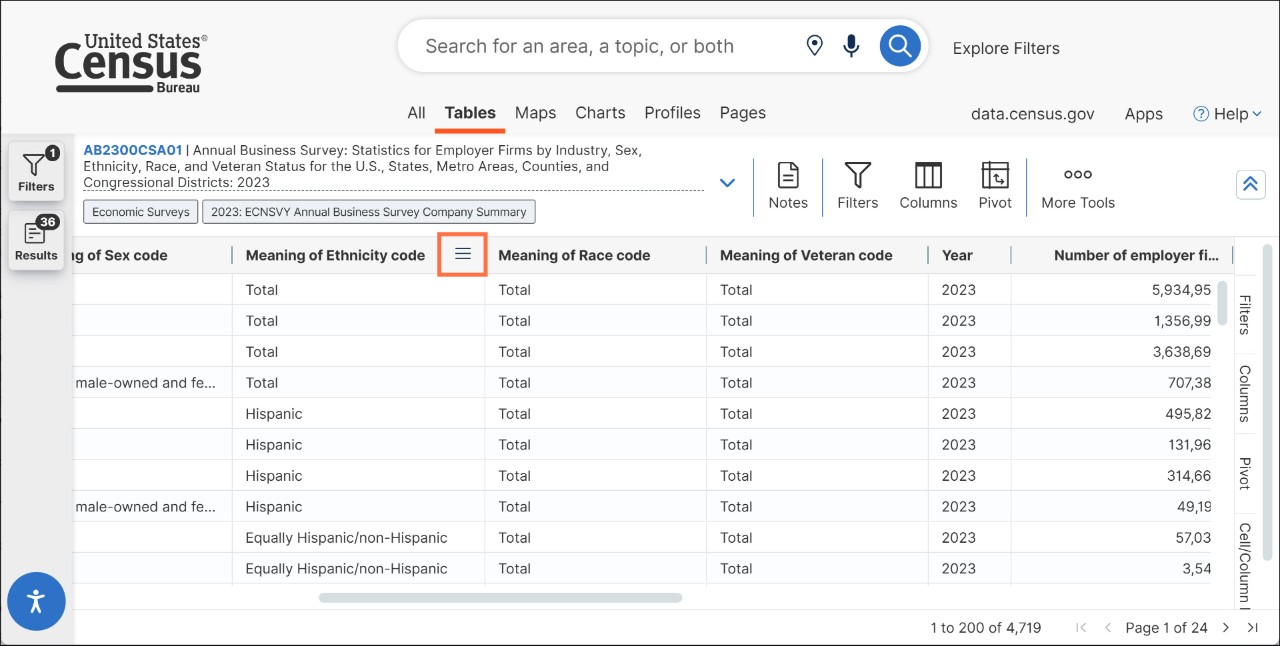This screenshot has height=646, width=1280.
Task: Click the location pin icon in search bar
Action: point(814,46)
